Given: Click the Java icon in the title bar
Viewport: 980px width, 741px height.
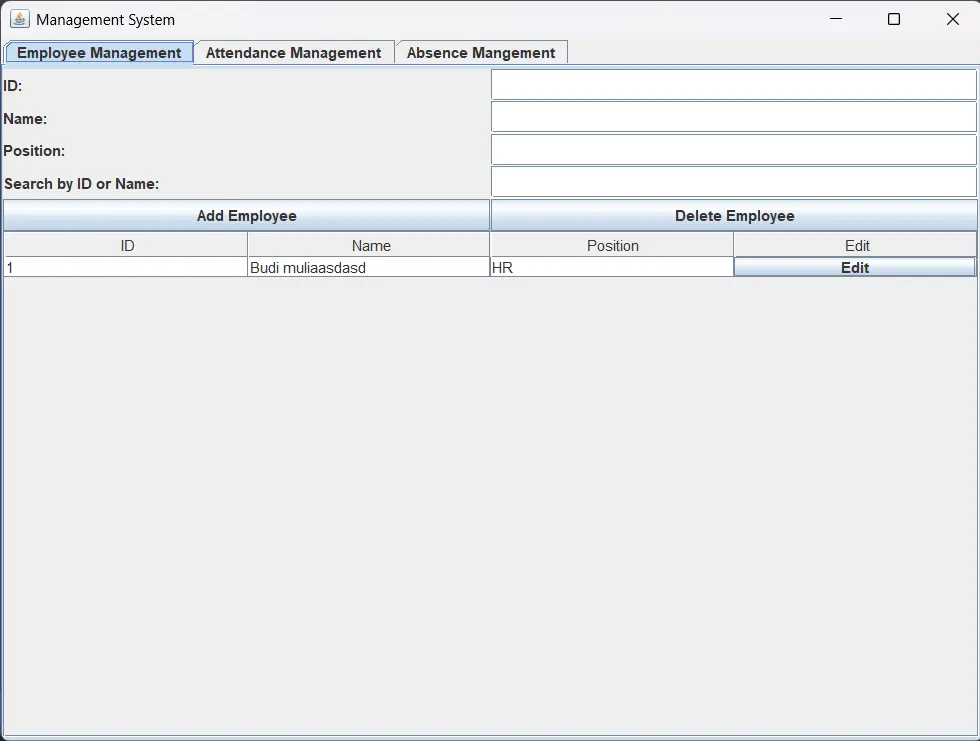Looking at the screenshot, I should click(19, 19).
